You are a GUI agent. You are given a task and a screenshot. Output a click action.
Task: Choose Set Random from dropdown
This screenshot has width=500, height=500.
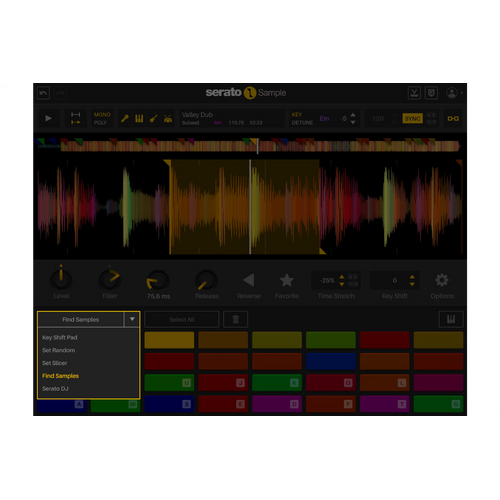tap(59, 350)
